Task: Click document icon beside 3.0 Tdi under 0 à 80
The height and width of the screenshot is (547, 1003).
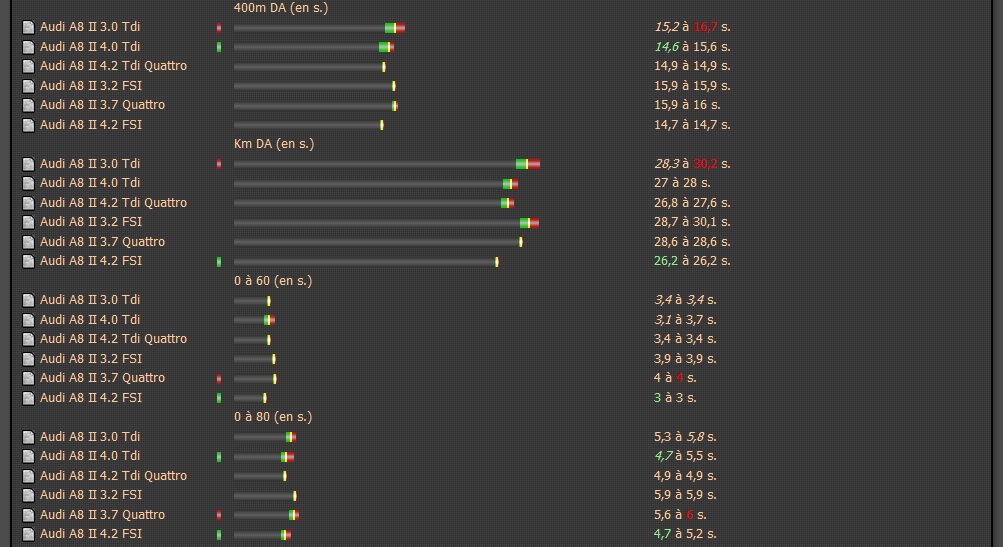Action: coord(28,437)
